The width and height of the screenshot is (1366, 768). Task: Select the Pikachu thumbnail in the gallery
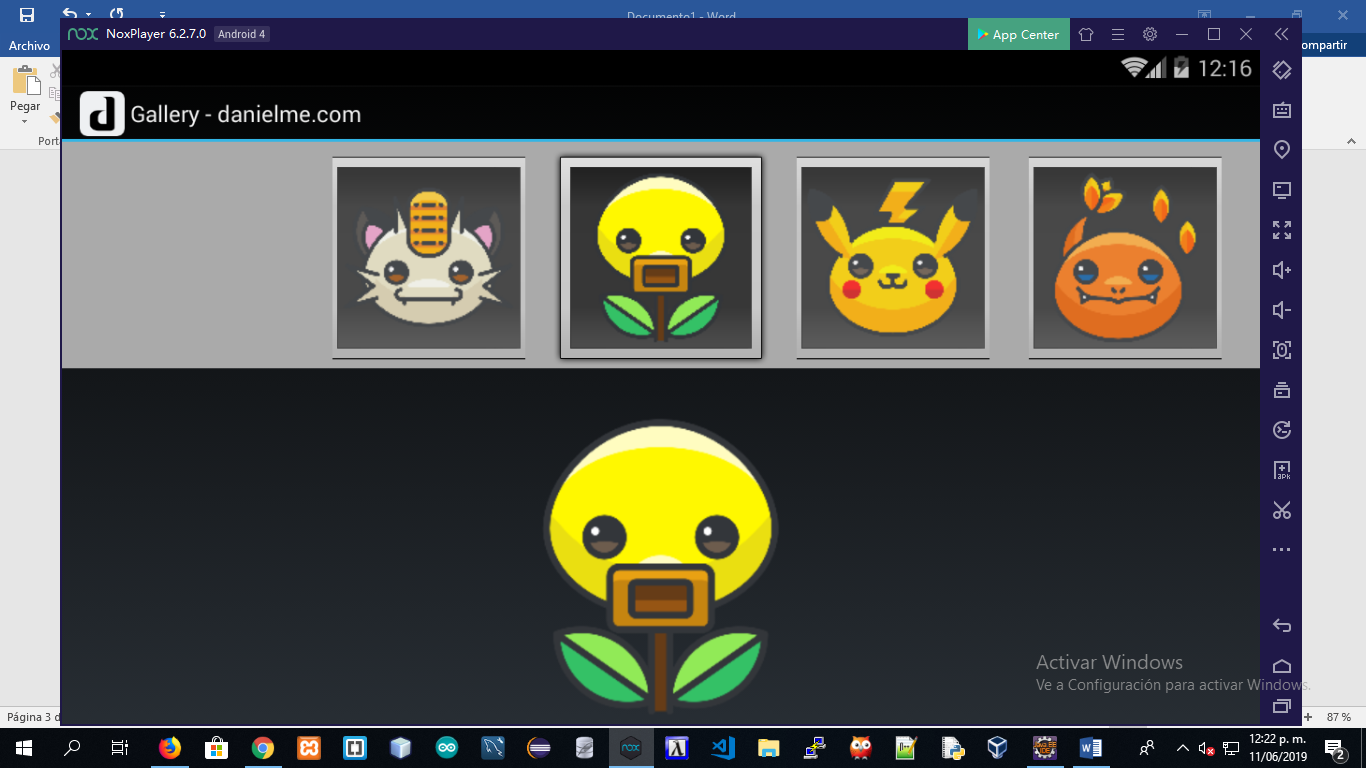click(893, 258)
